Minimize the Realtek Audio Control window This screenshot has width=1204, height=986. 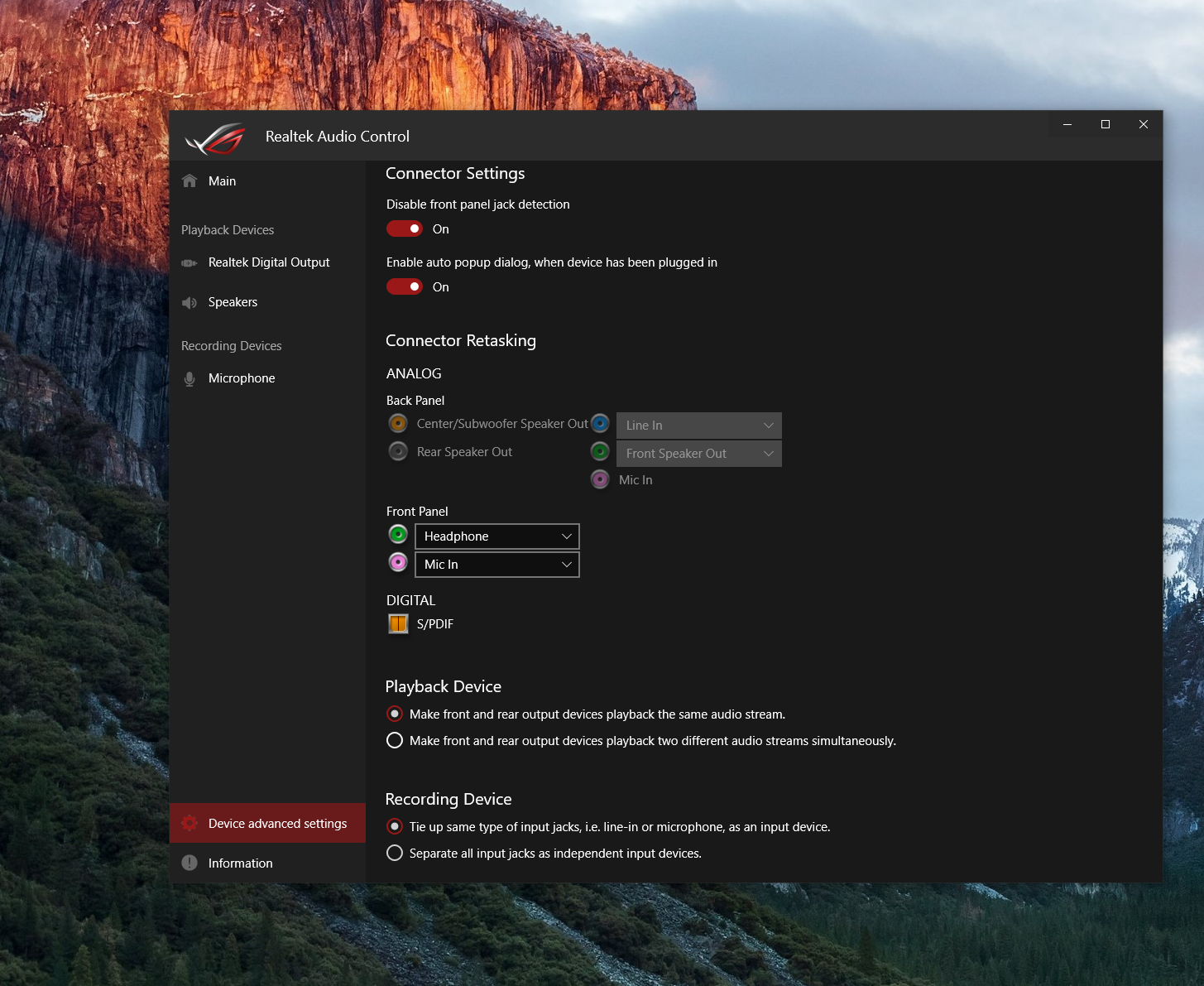(x=1067, y=124)
